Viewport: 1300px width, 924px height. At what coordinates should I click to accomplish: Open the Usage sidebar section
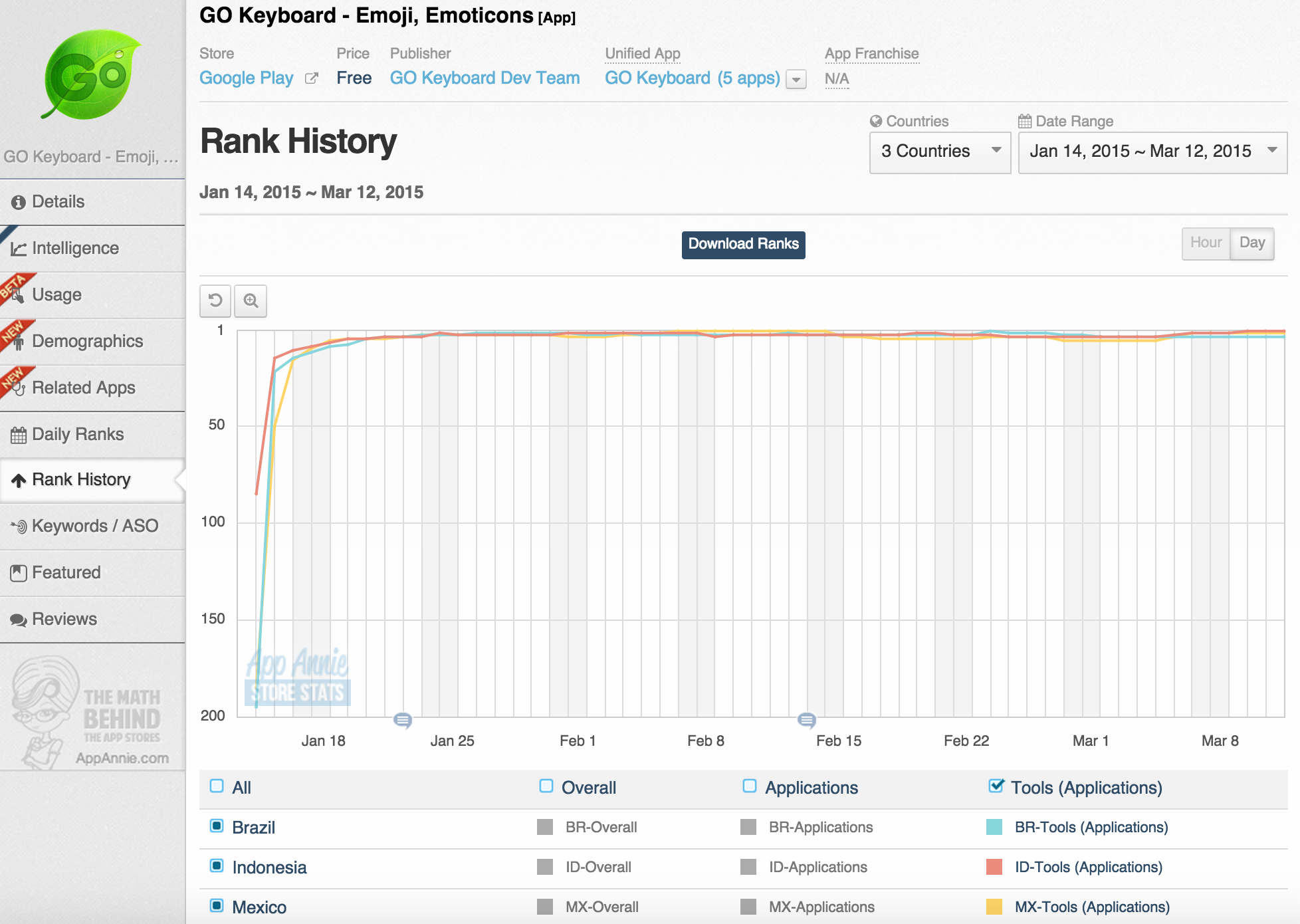click(92, 295)
